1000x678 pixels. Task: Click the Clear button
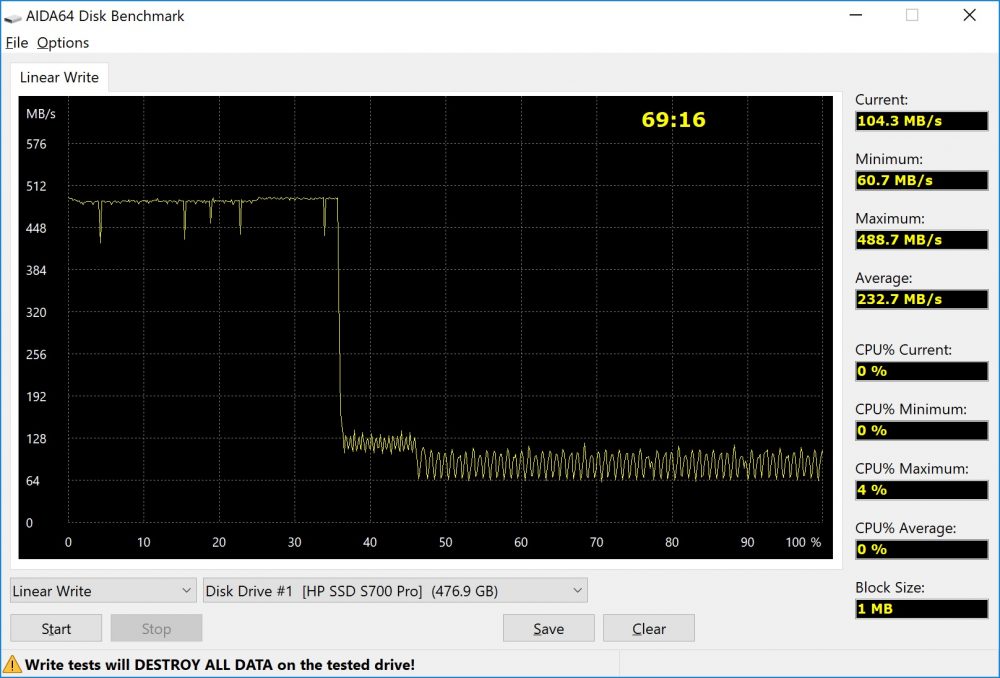coord(649,628)
